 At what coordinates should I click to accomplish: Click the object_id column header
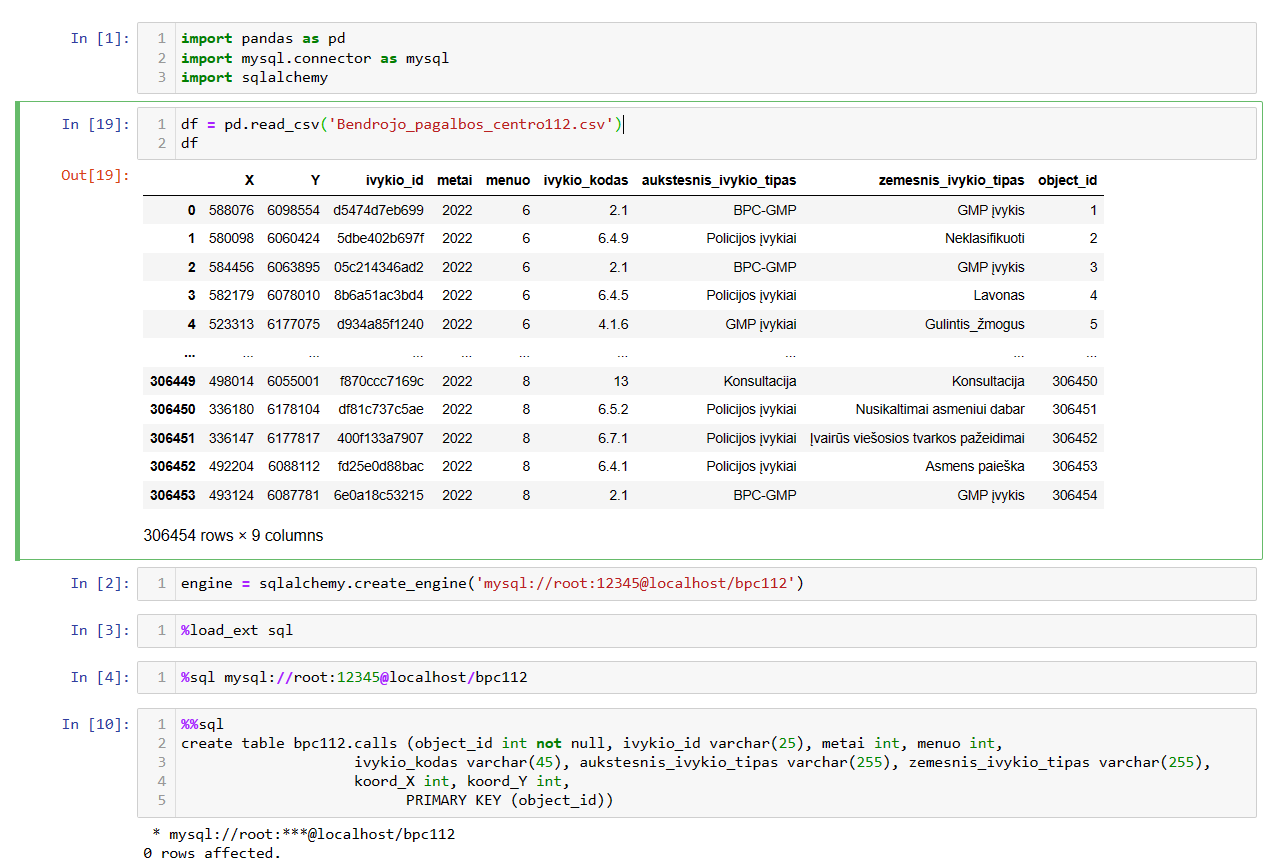click(x=1067, y=181)
